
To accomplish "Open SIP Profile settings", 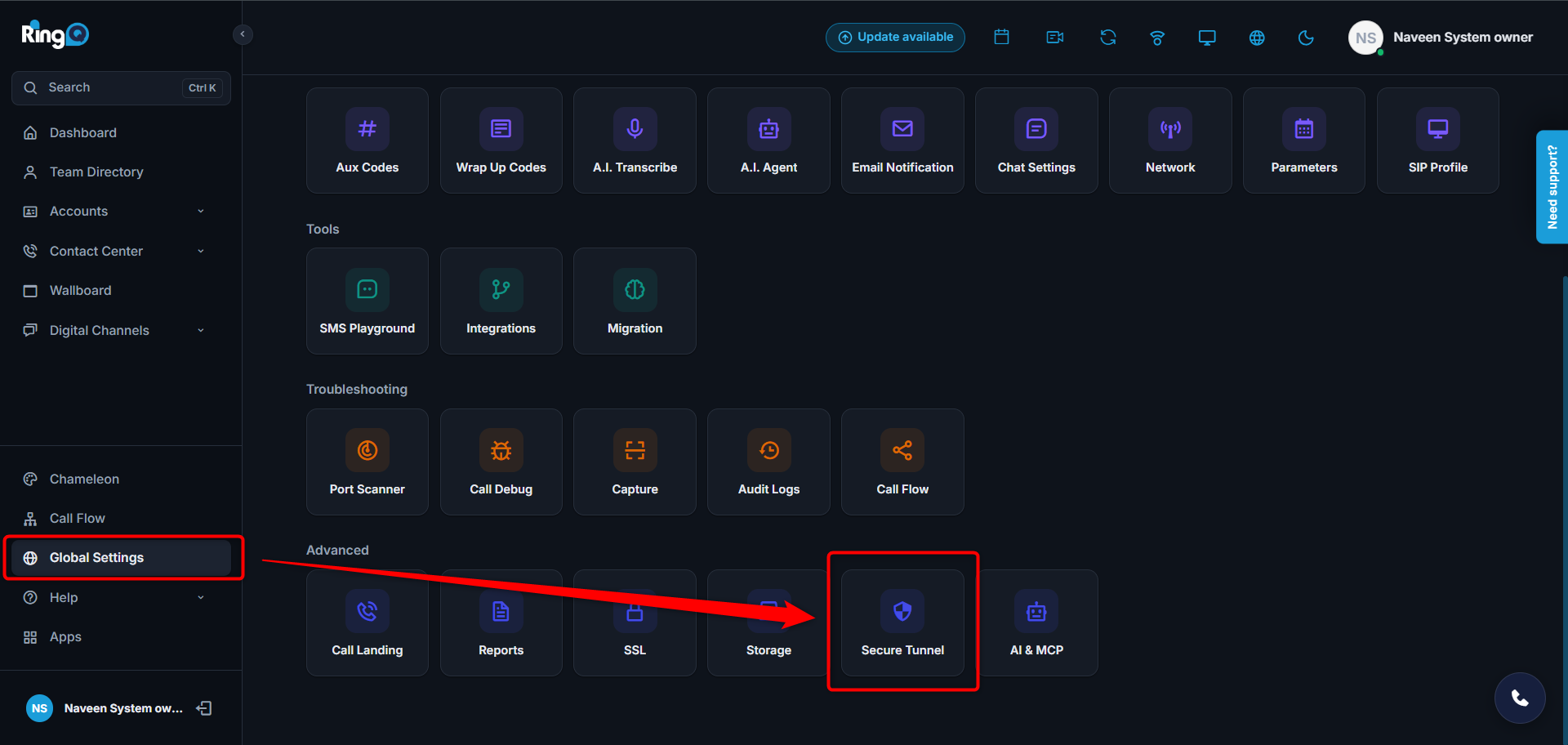I will pos(1438,141).
